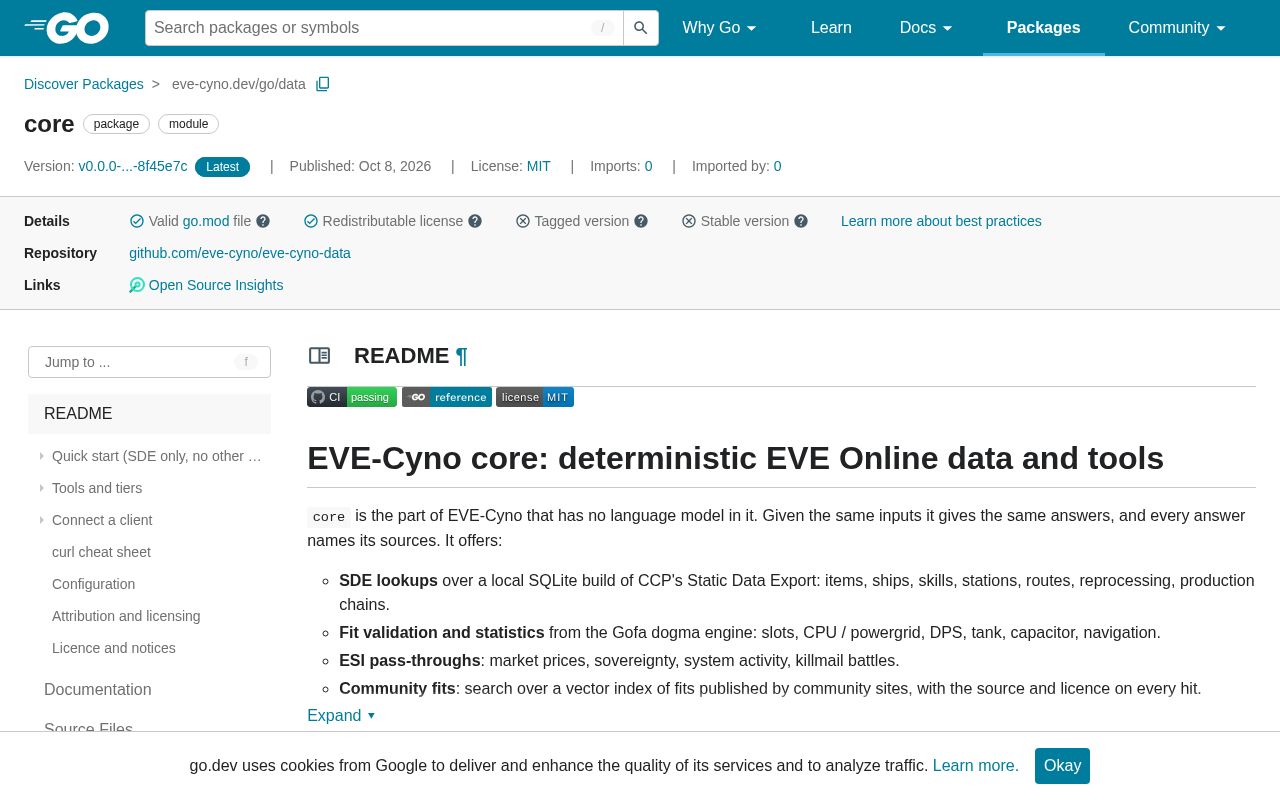Click the Go reference badge
Viewport: 1280px width, 800px height.
(447, 397)
